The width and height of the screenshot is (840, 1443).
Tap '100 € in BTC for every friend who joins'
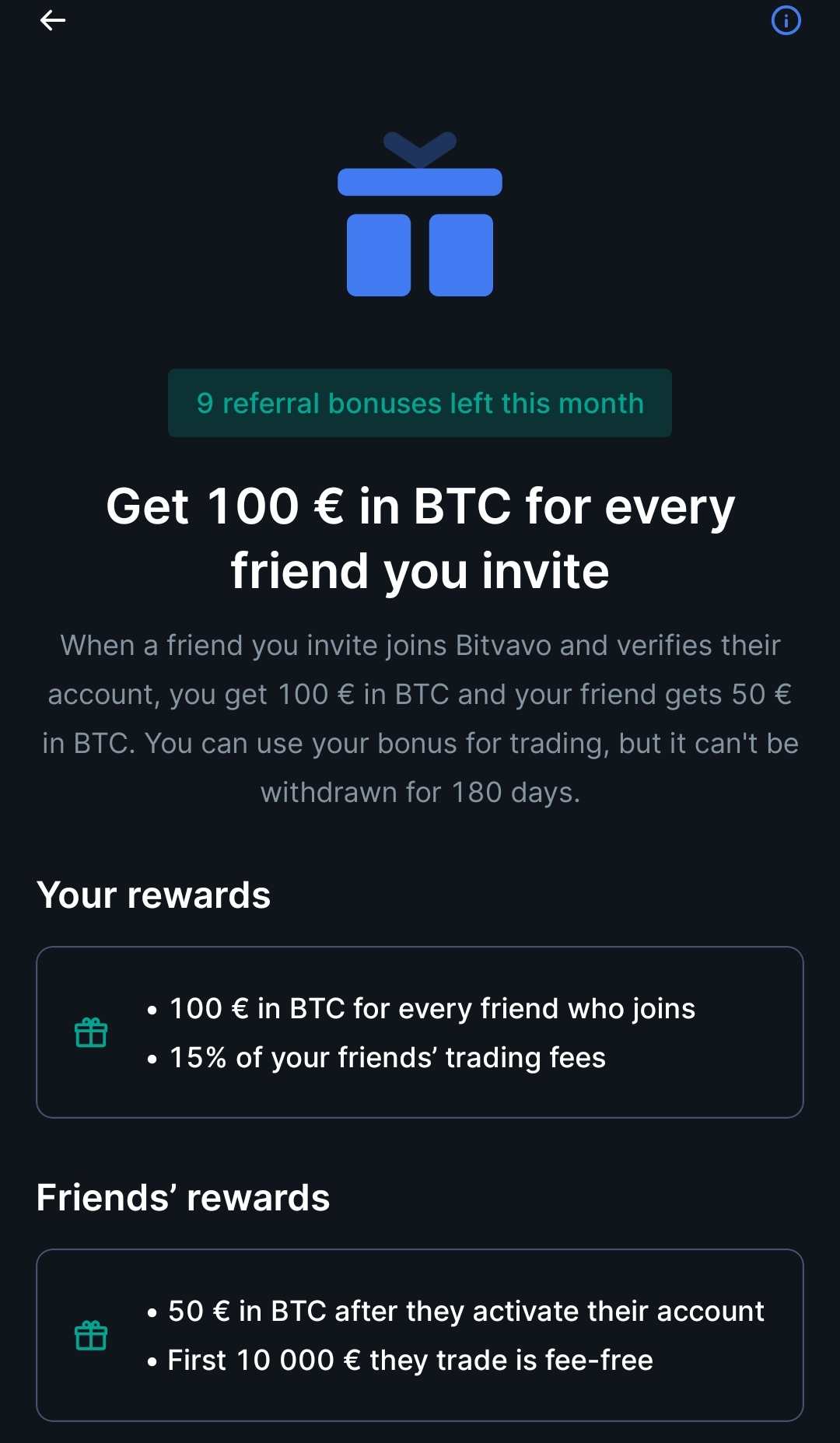pyautogui.click(x=432, y=1008)
